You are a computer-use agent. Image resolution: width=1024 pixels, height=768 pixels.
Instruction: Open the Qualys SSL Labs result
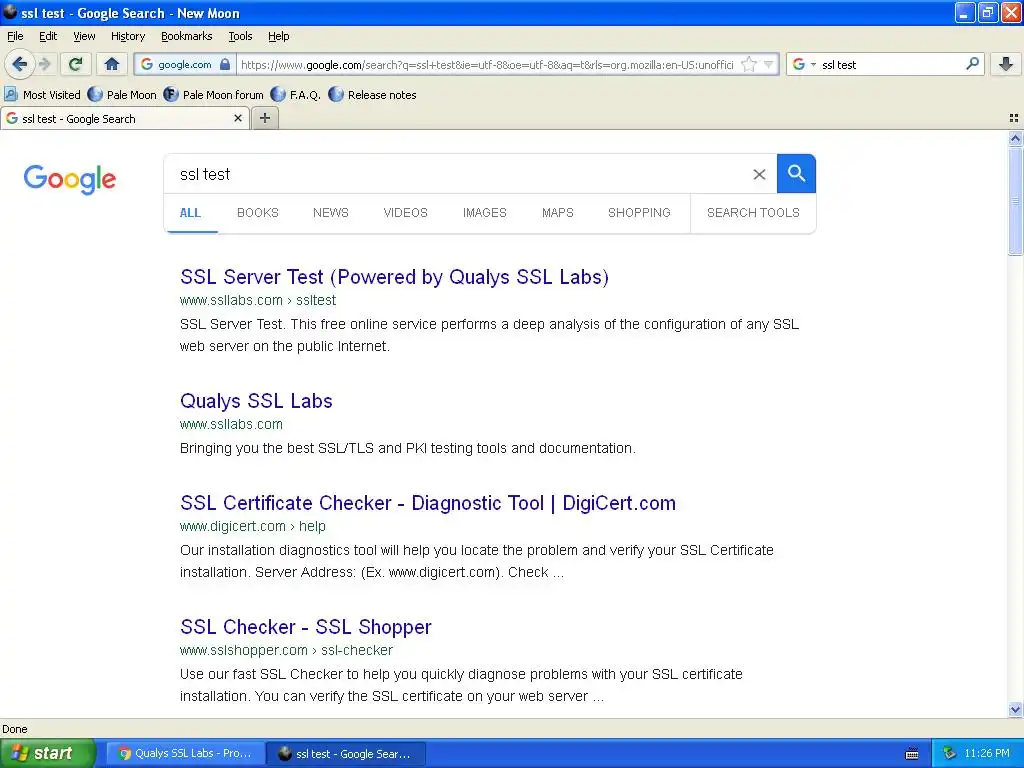(x=256, y=401)
